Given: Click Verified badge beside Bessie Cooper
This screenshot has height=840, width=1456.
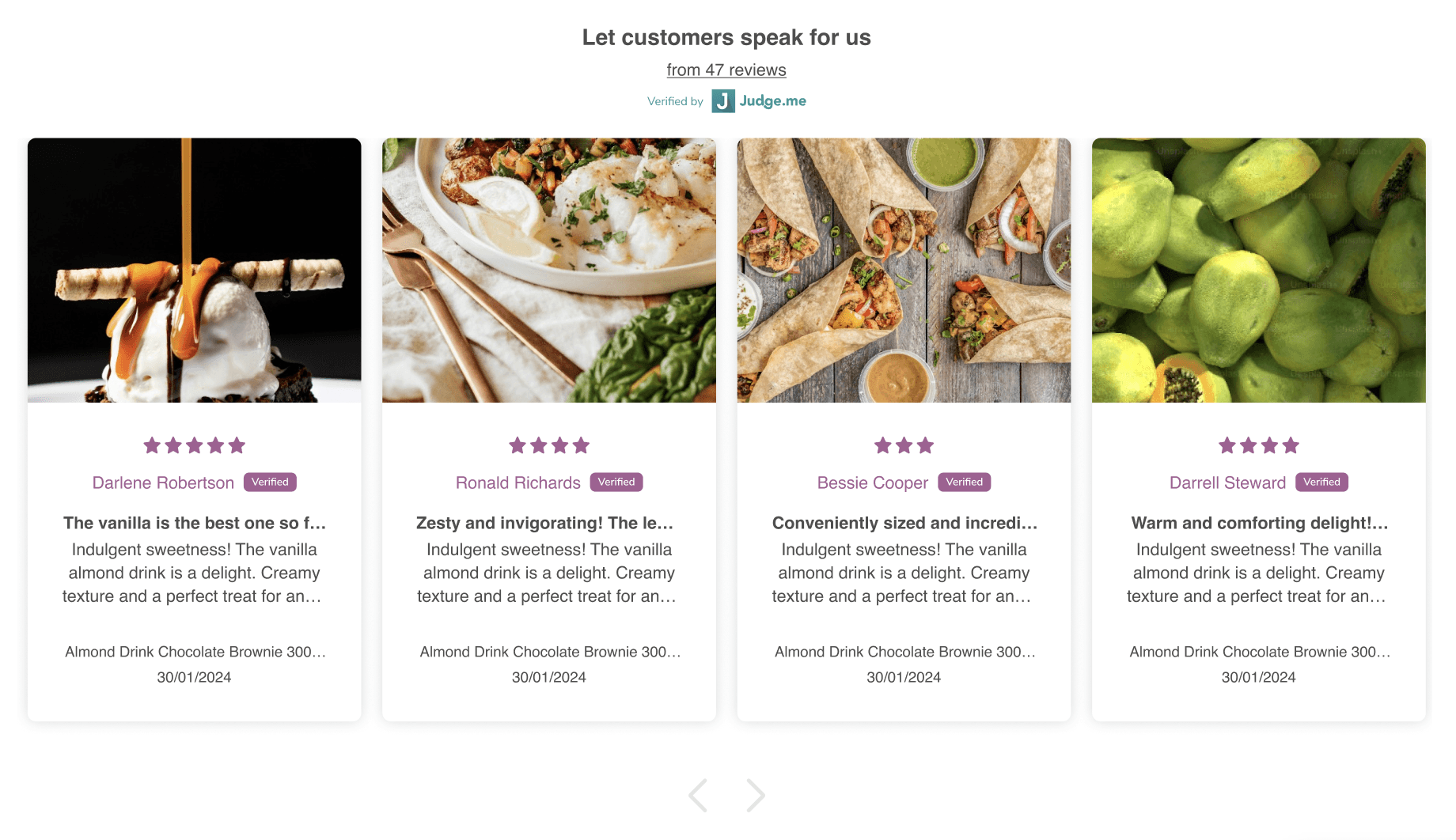Looking at the screenshot, I should coord(964,482).
